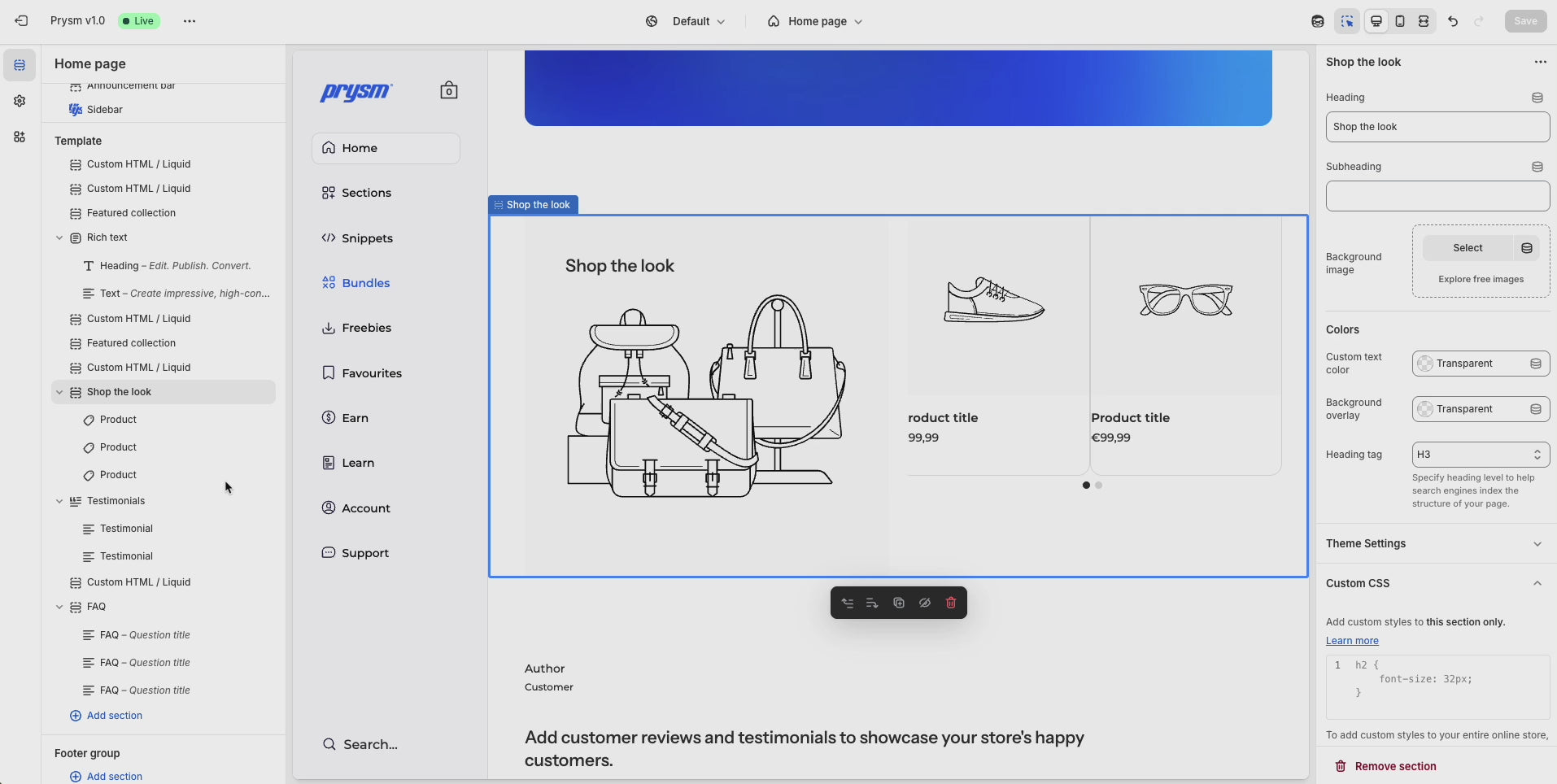This screenshot has height=784, width=1557.
Task: Move section up in floating toolbar
Action: (x=847, y=603)
